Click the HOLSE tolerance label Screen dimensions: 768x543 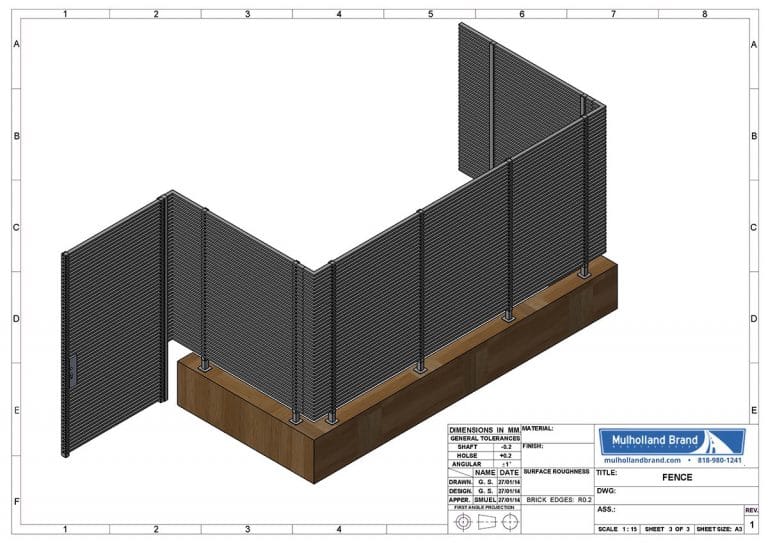(x=467, y=455)
